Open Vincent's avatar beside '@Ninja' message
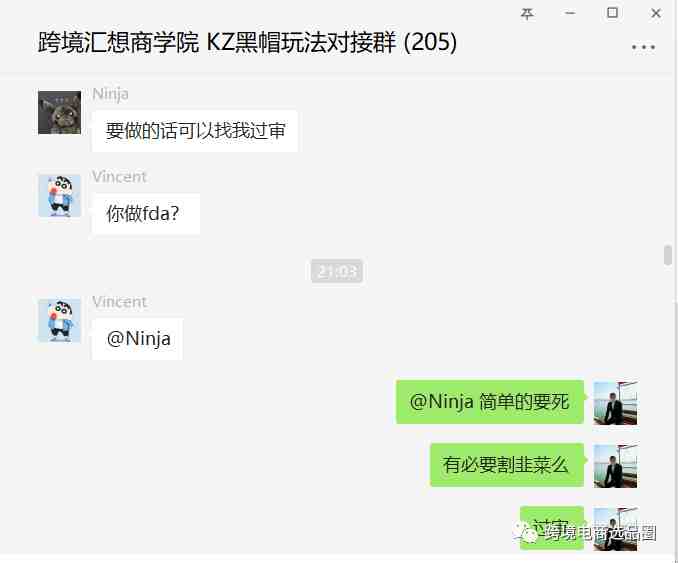 click(59, 320)
